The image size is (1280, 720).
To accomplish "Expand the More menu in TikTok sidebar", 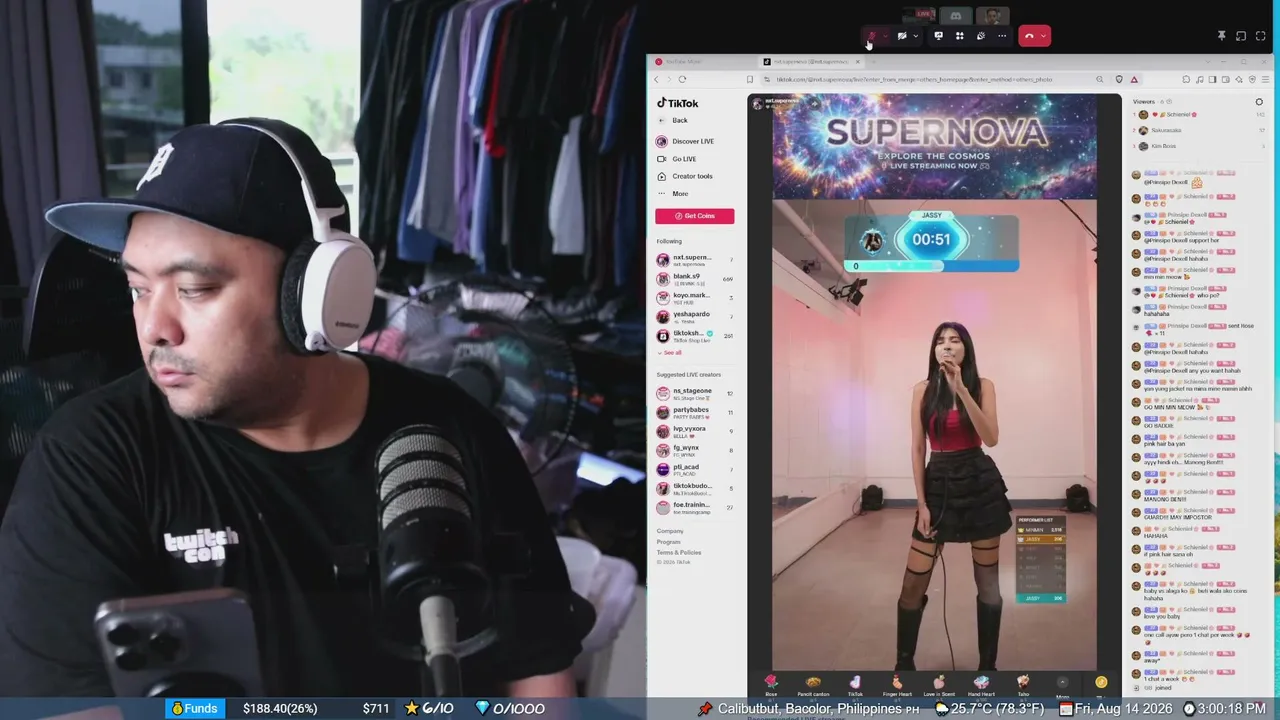I will (x=672, y=193).
